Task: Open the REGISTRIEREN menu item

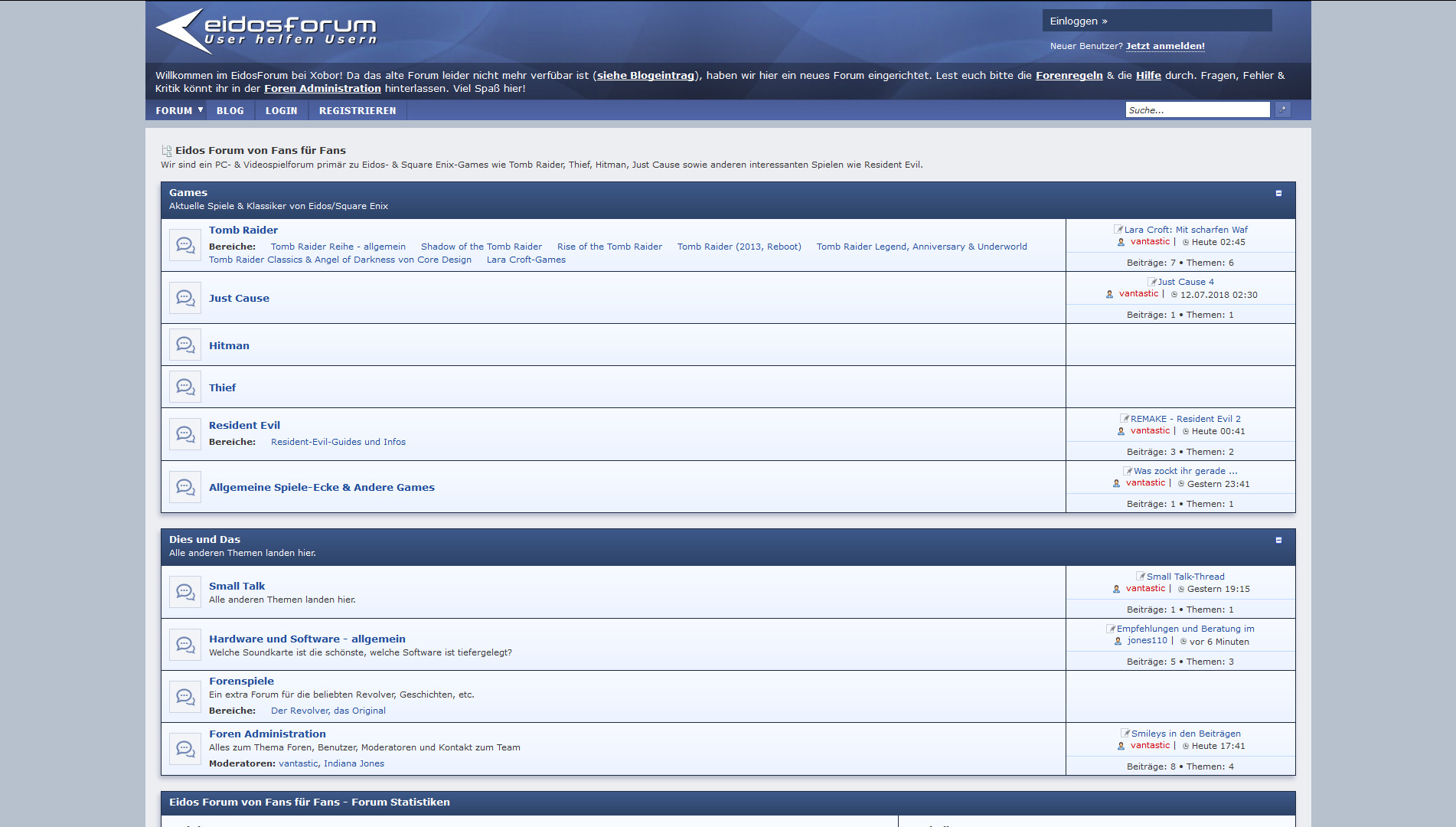Action: click(x=357, y=110)
